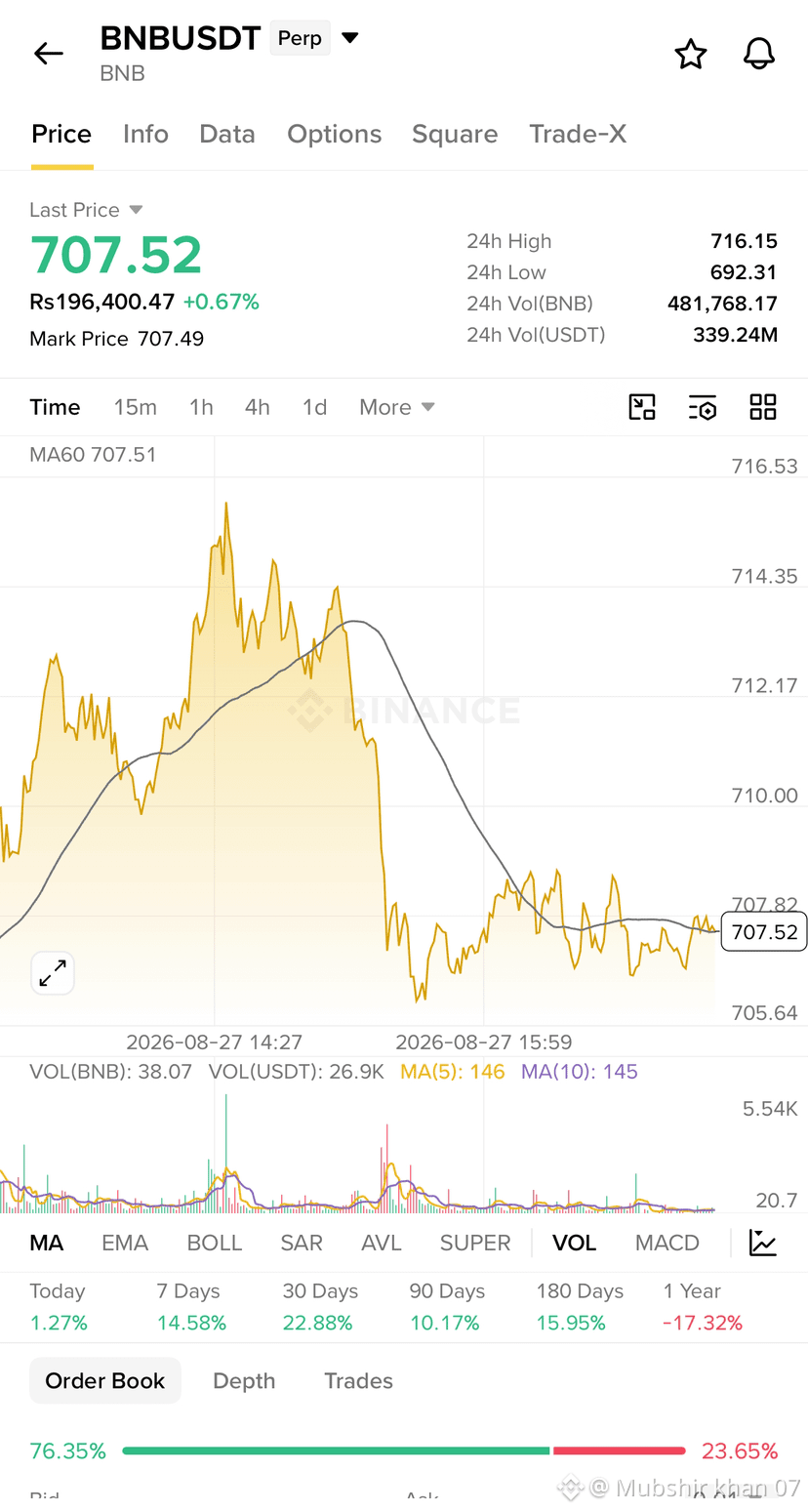Toggle VOL sub-indicator
808x1512 pixels.
(x=574, y=1243)
